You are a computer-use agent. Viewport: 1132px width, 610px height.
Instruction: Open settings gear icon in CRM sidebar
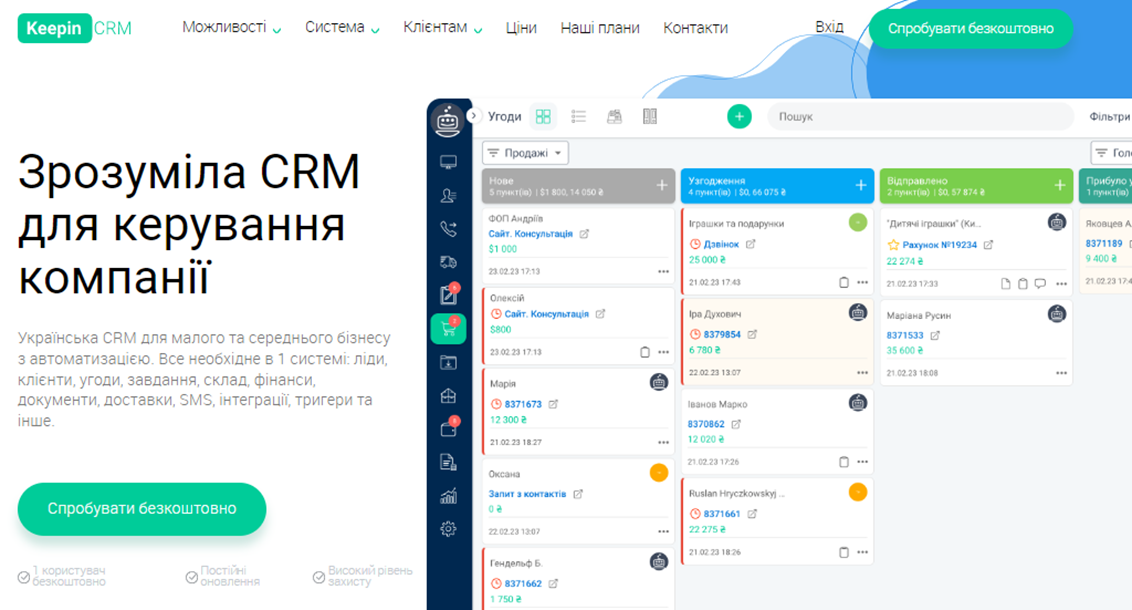pos(448,529)
